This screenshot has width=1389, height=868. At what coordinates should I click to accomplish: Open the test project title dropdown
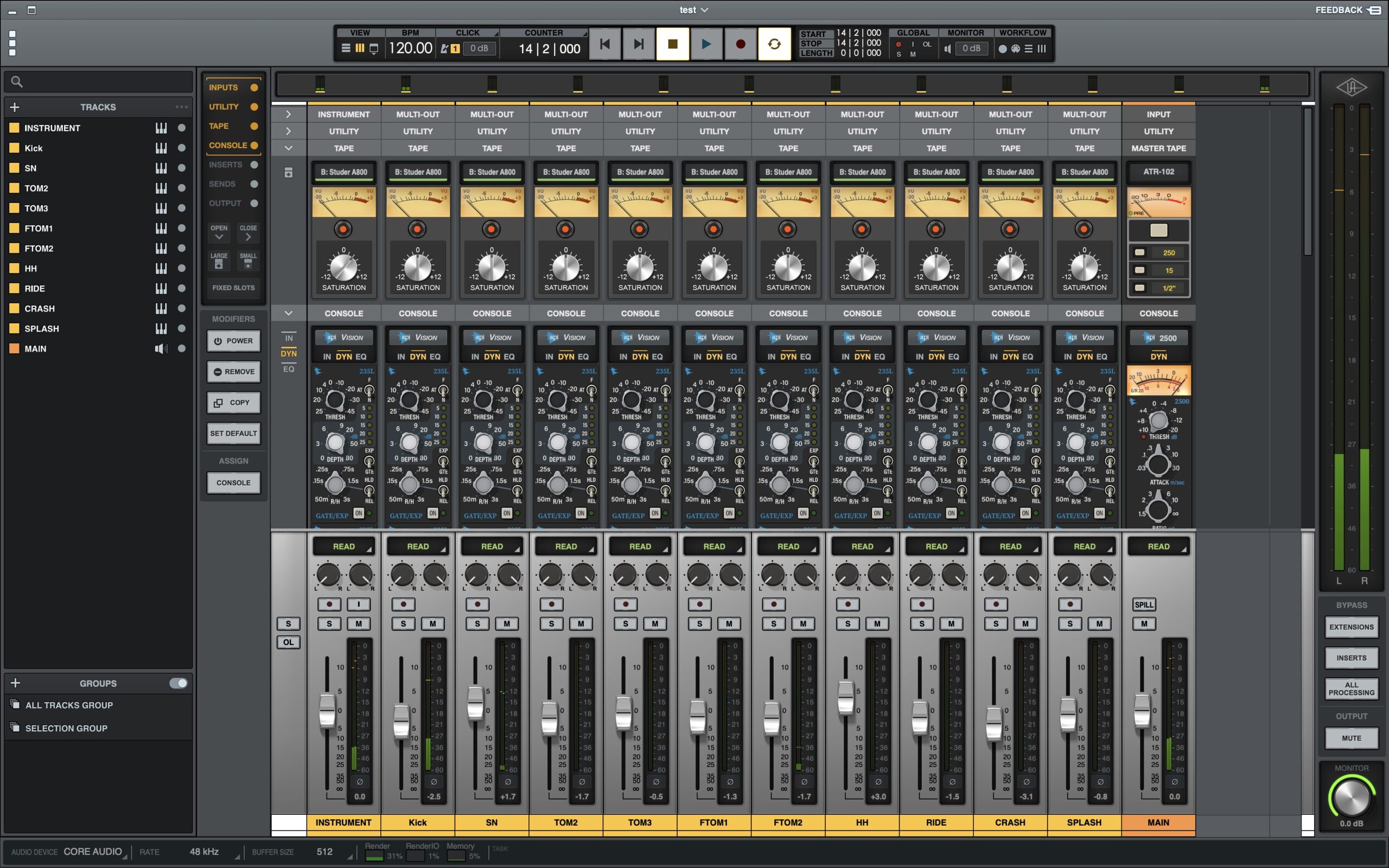(694, 10)
